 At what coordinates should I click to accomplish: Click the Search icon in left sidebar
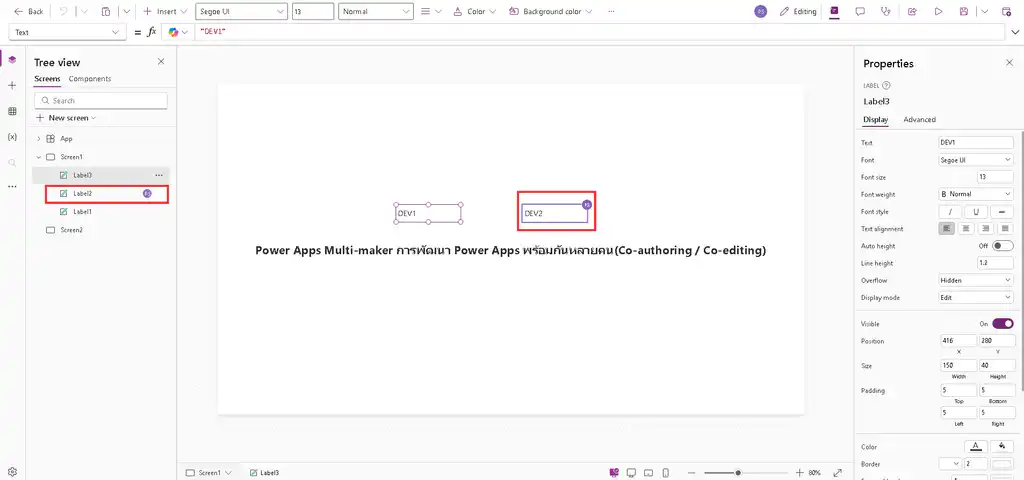point(12,163)
